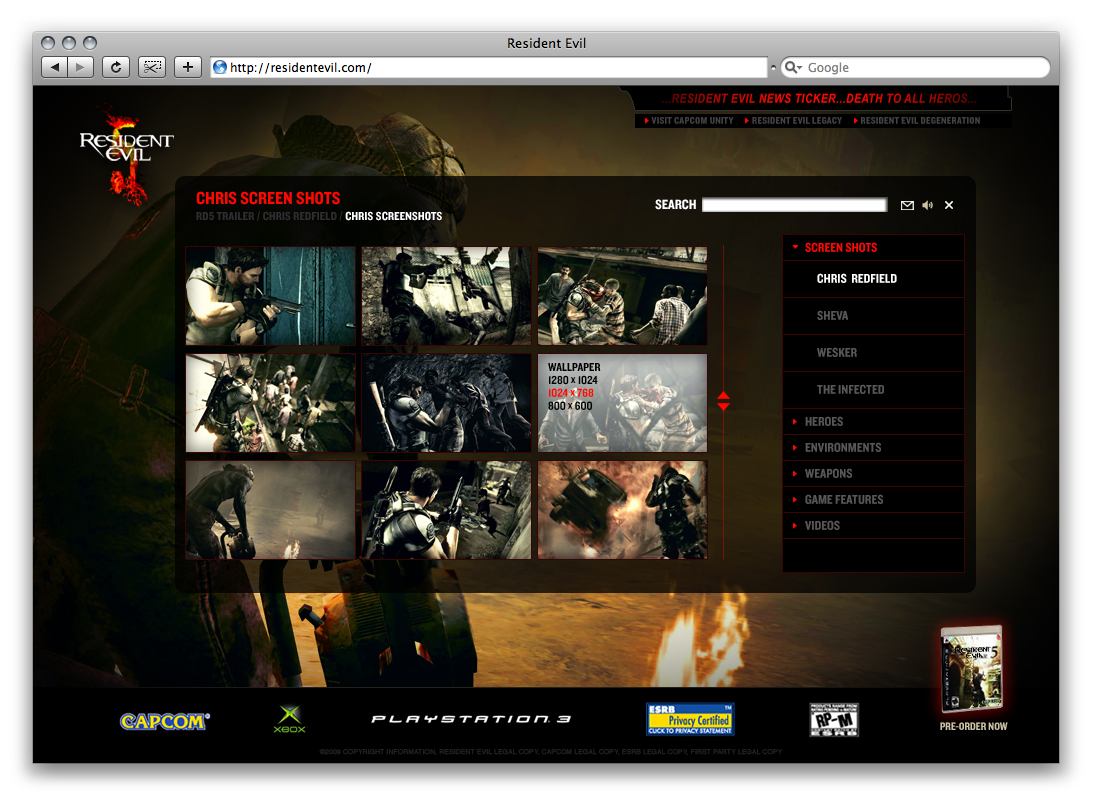Click the CHRIS REDFIELD breadcrumb
1093x800 pixels.
point(299,216)
